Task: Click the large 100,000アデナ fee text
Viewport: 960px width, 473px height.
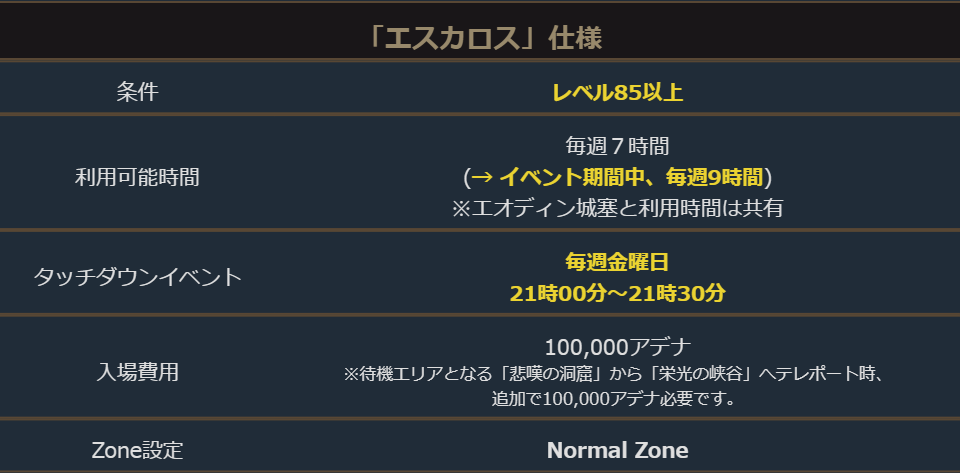Action: point(617,347)
